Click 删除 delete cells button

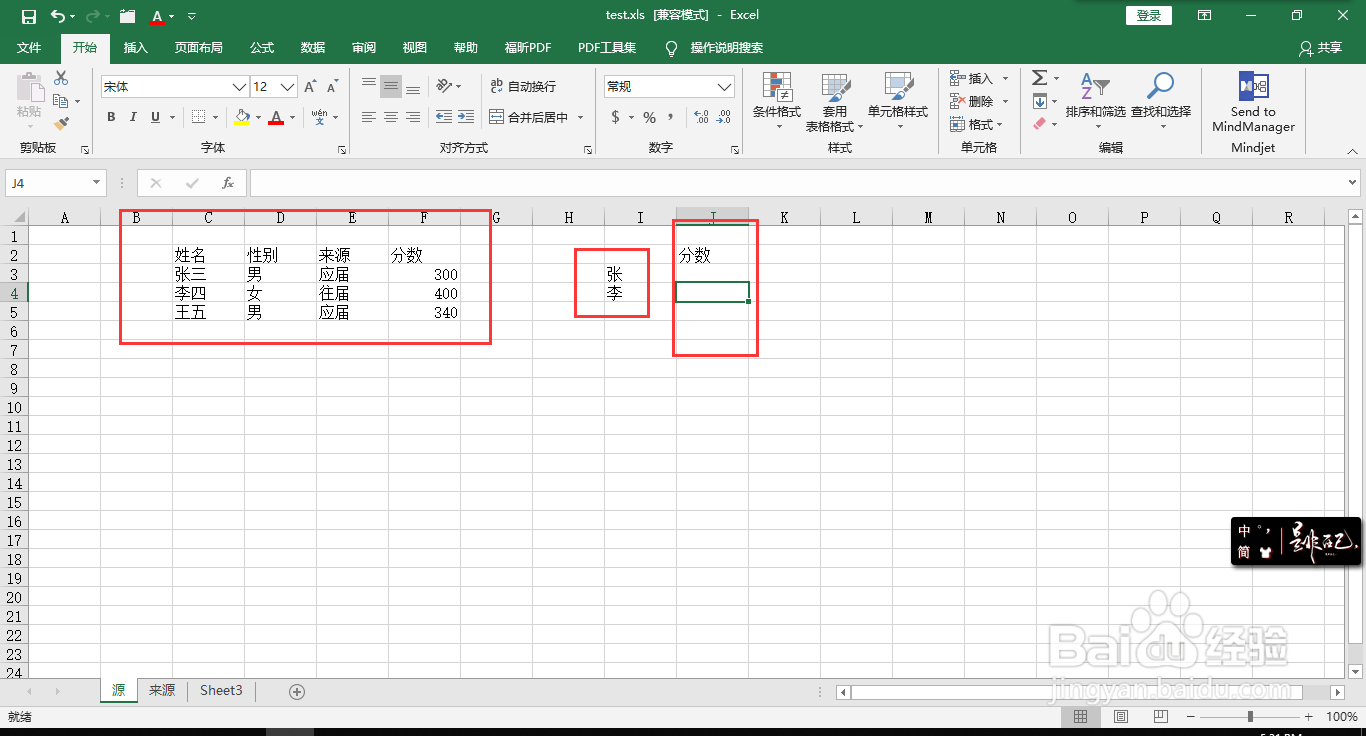coord(971,101)
